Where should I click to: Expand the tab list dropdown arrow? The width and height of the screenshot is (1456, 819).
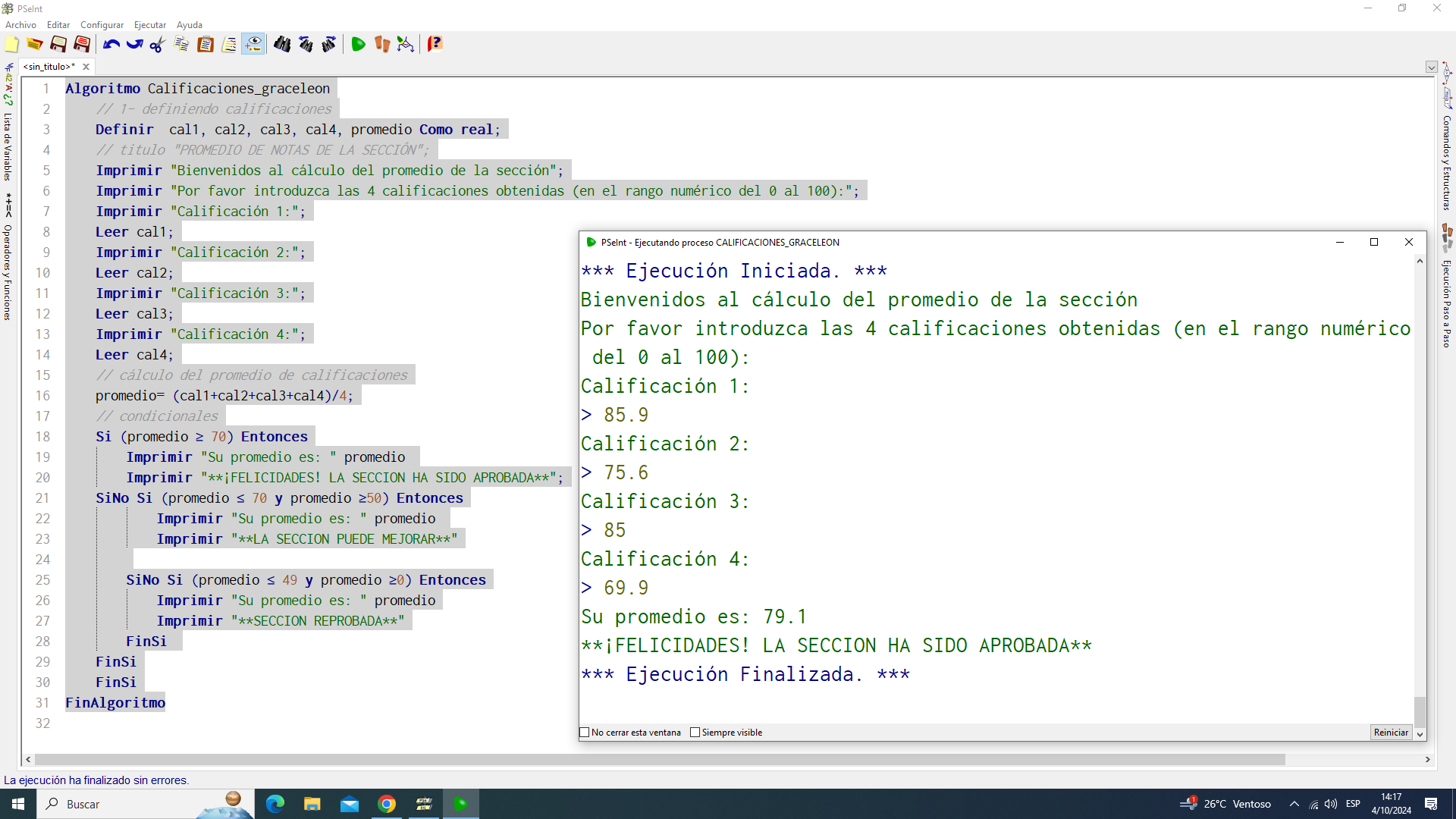pos(1431,67)
